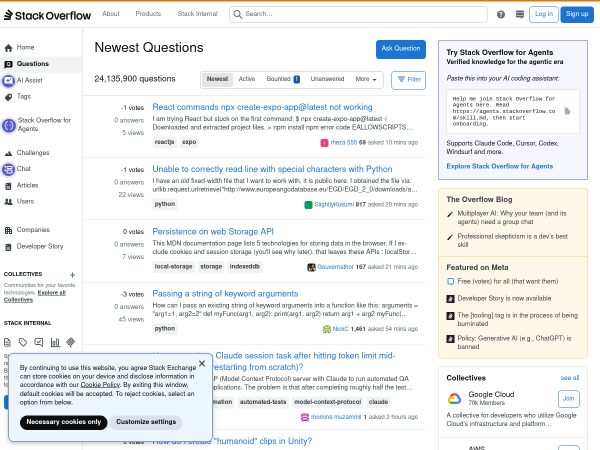The width and height of the screenshot is (600, 450).
Task: Open question about npx create-expo-app not working
Action: 262,107
